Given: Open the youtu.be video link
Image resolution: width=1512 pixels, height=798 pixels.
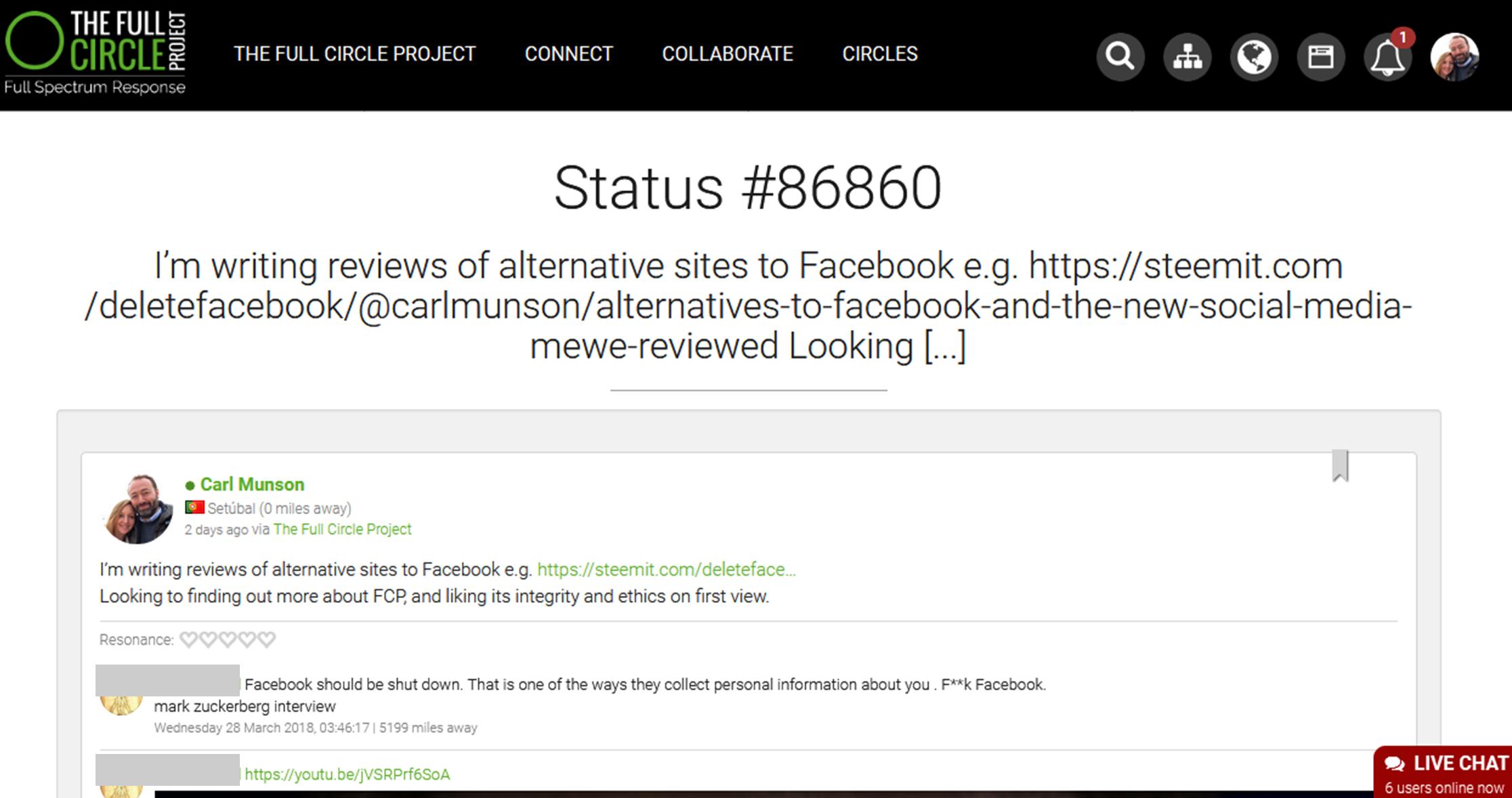Looking at the screenshot, I should coord(347,774).
